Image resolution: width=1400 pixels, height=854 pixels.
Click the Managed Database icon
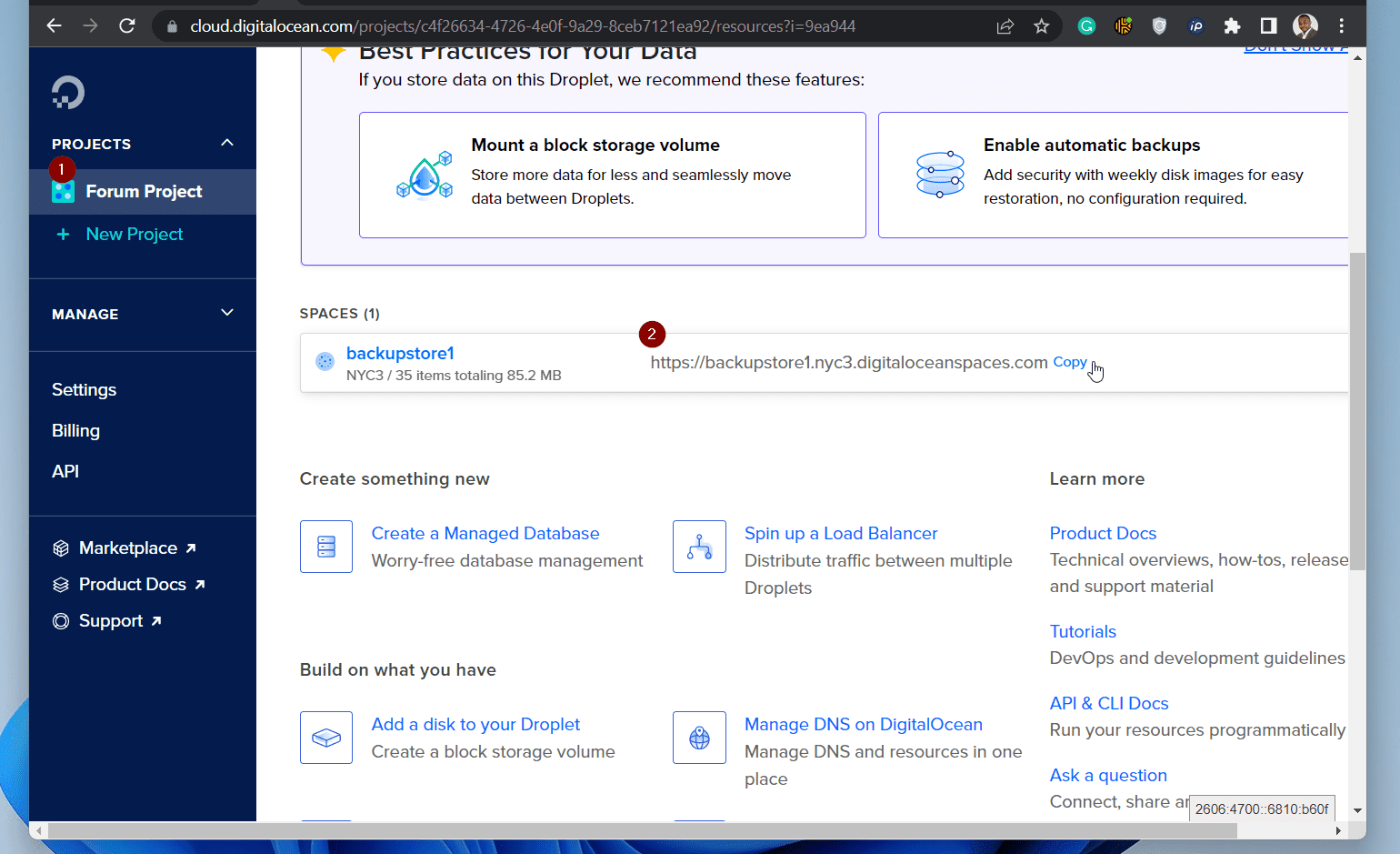[x=326, y=547]
